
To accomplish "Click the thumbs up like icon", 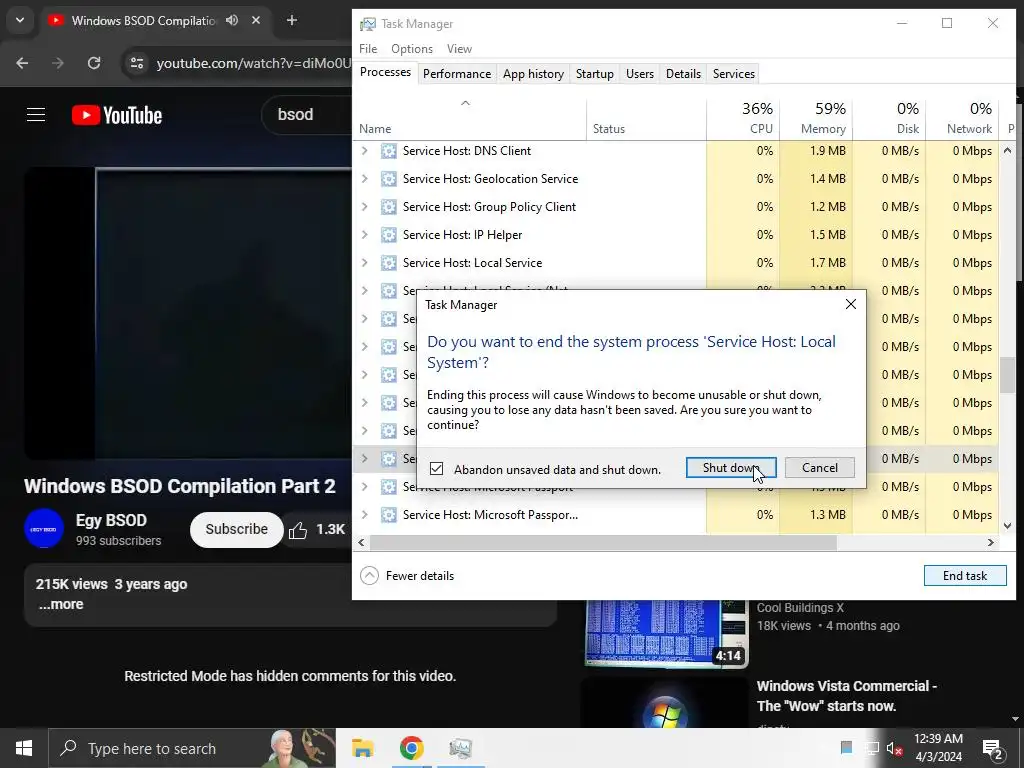I will point(298,530).
